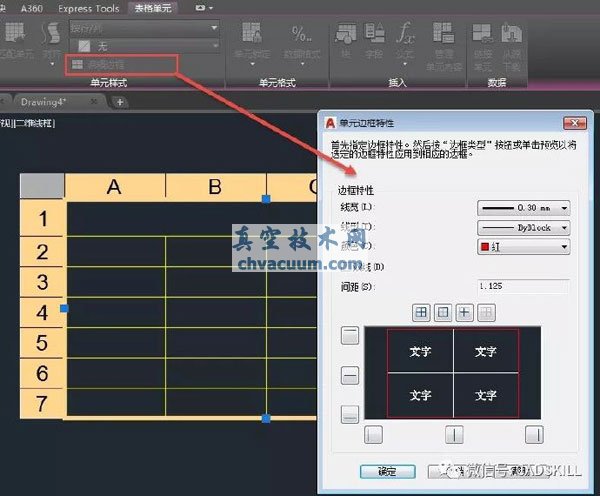Click the cell Alignment ribbon icon
Image resolution: width=600 pixels, height=496 pixels.
(51, 33)
